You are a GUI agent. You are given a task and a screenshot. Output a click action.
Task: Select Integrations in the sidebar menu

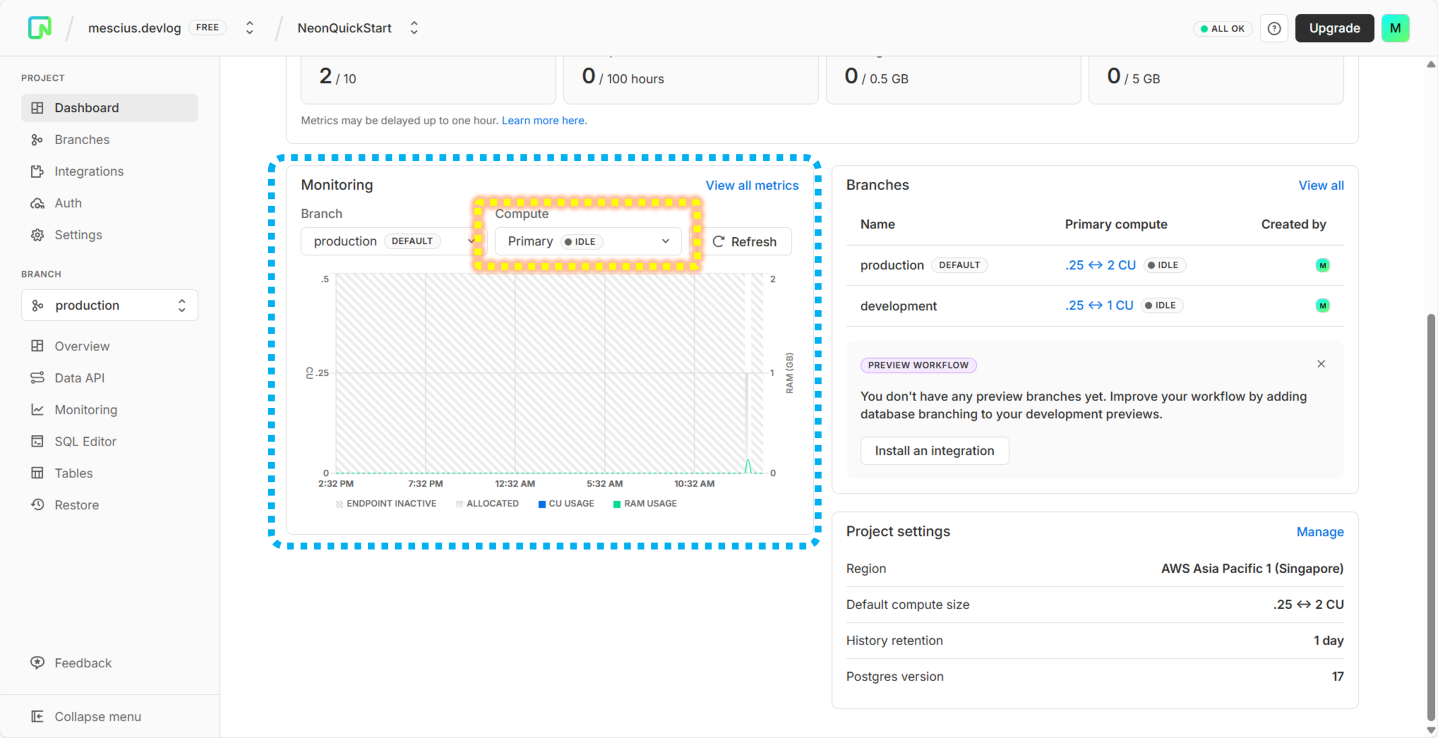point(89,171)
